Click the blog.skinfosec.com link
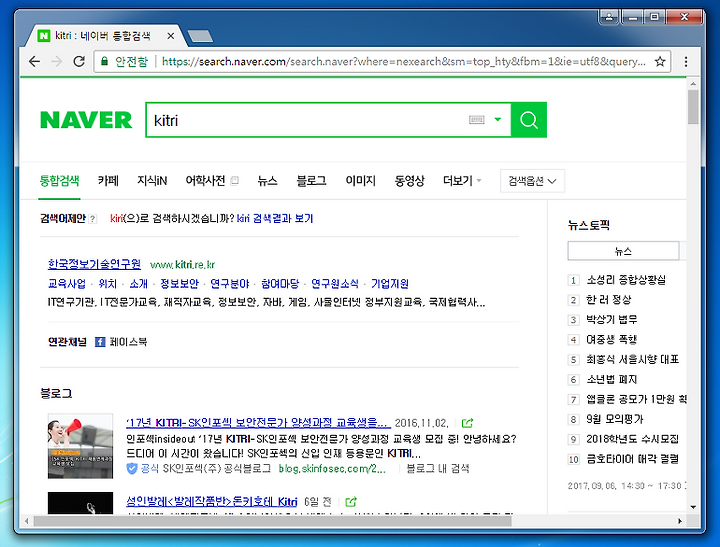Viewport: 720px width, 547px height. (x=332, y=468)
